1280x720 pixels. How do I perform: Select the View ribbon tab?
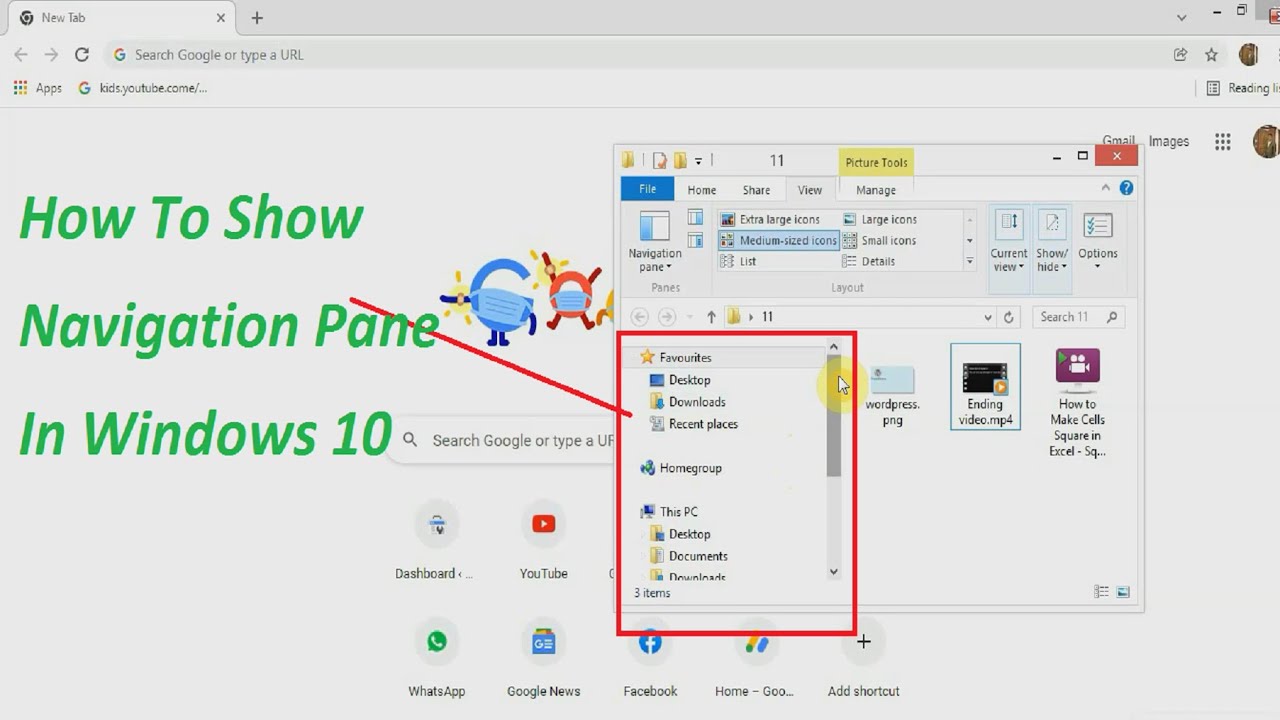pos(810,190)
